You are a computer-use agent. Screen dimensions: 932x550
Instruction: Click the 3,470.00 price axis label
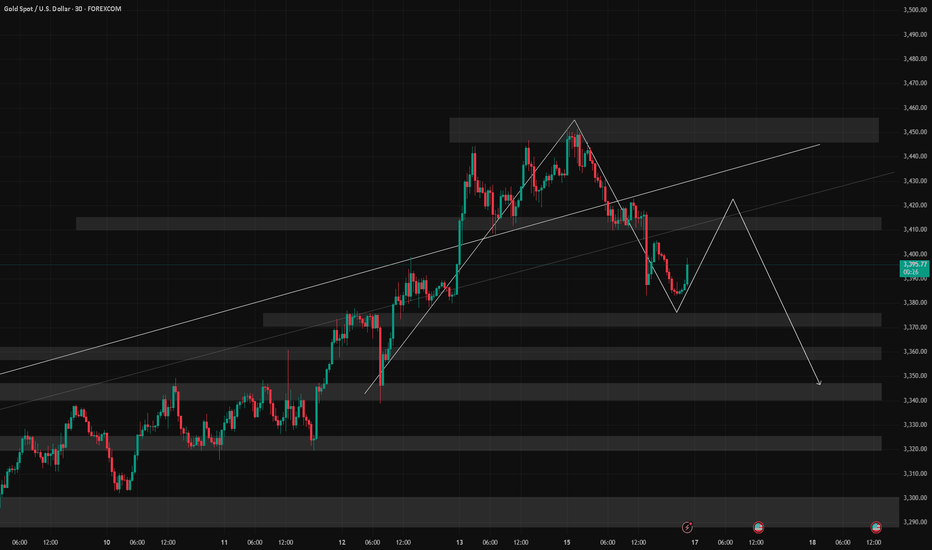pos(915,83)
